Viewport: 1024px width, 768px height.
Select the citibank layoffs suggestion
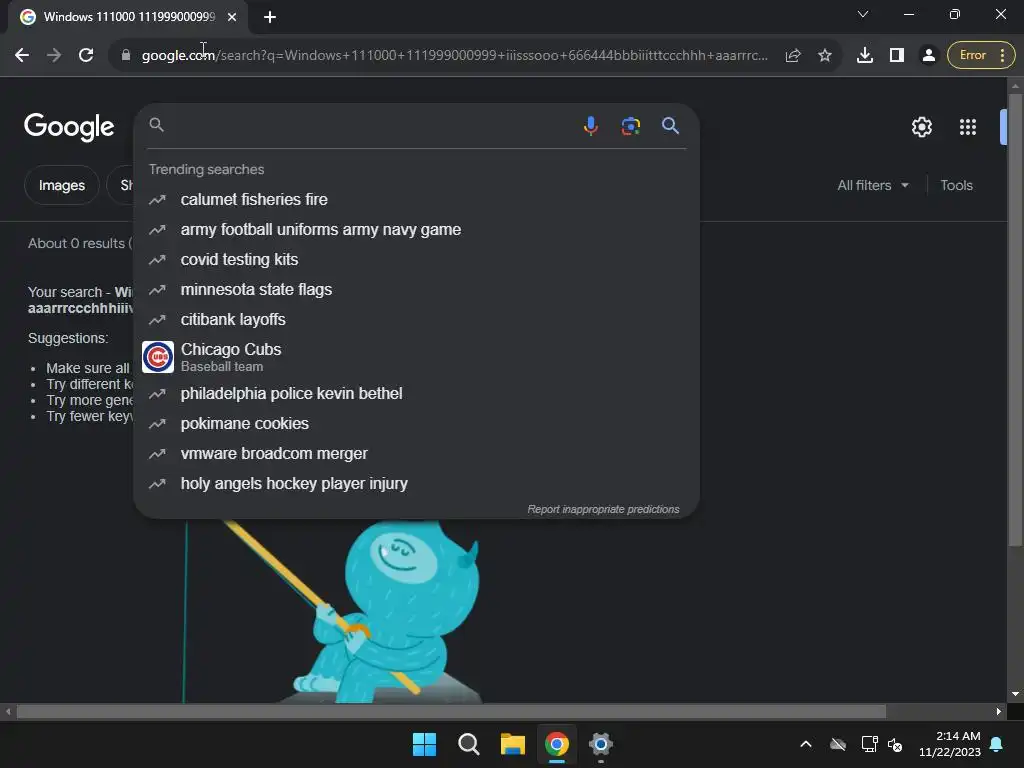pyautogui.click(x=416, y=319)
